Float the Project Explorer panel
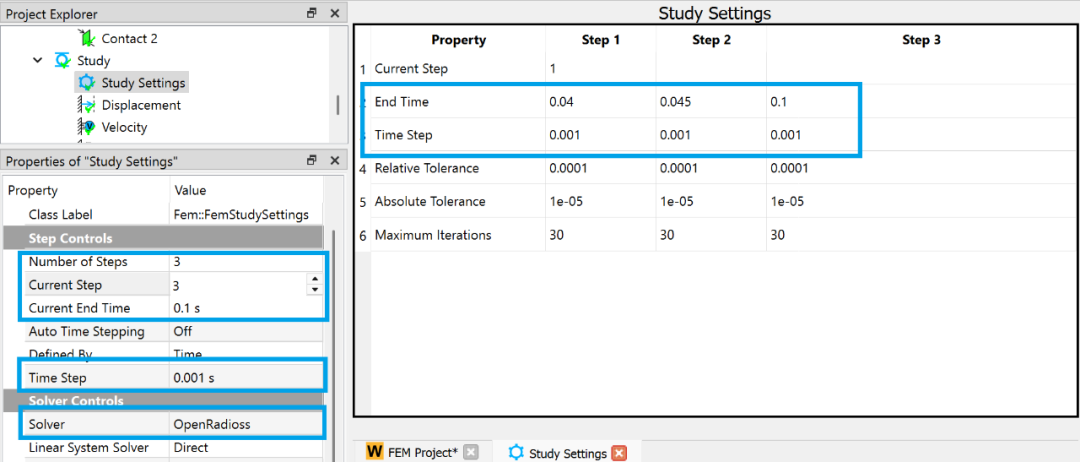 pyautogui.click(x=312, y=13)
